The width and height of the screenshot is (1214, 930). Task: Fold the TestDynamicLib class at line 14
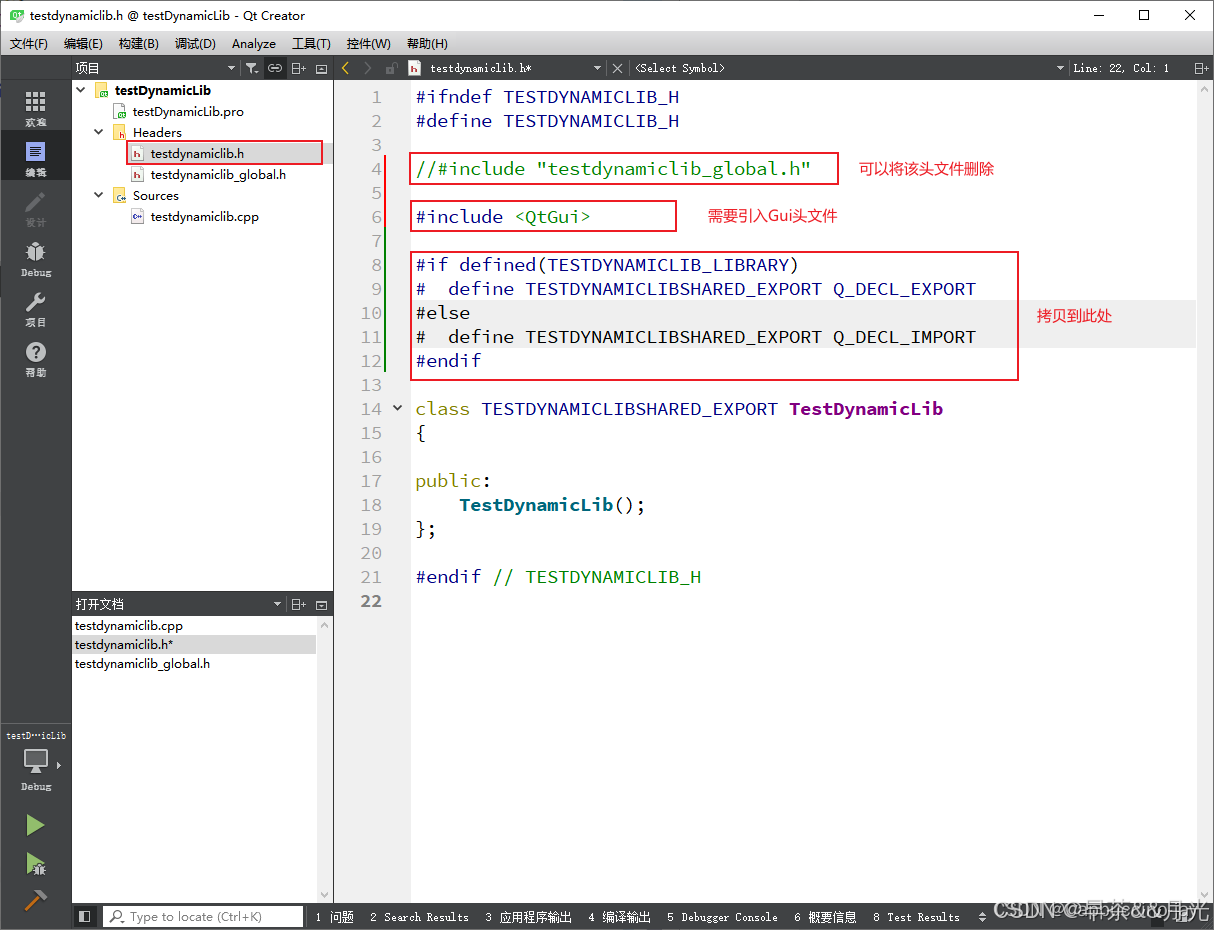click(397, 408)
